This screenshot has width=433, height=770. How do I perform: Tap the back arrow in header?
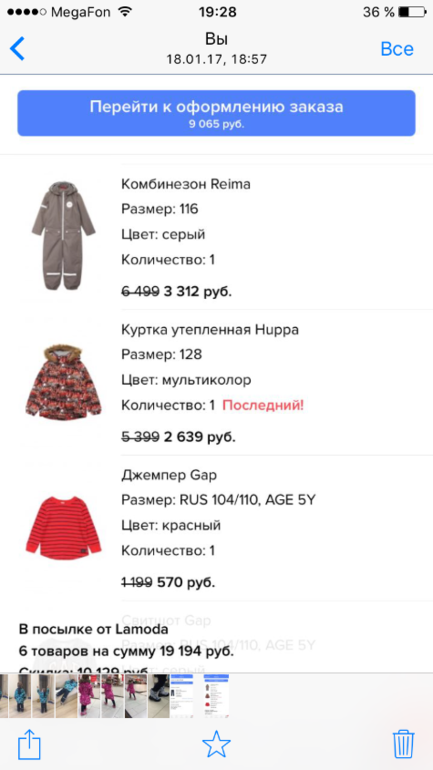click(17, 49)
